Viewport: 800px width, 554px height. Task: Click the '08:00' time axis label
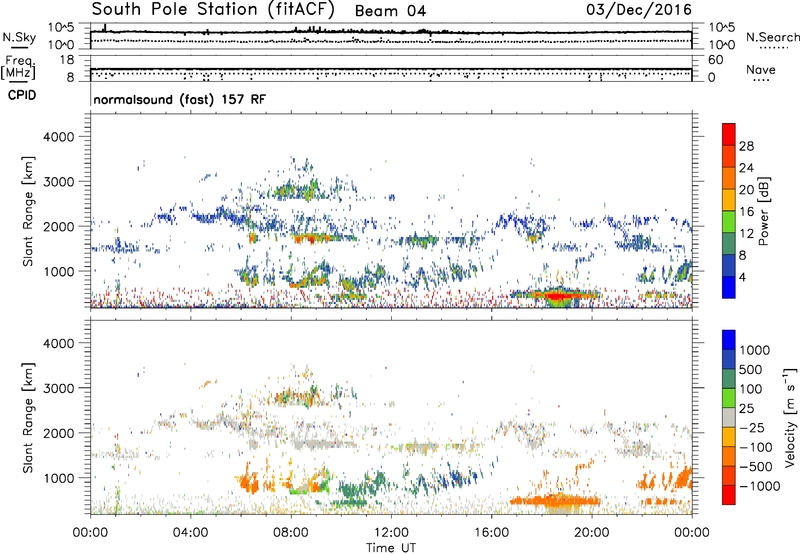[x=290, y=533]
